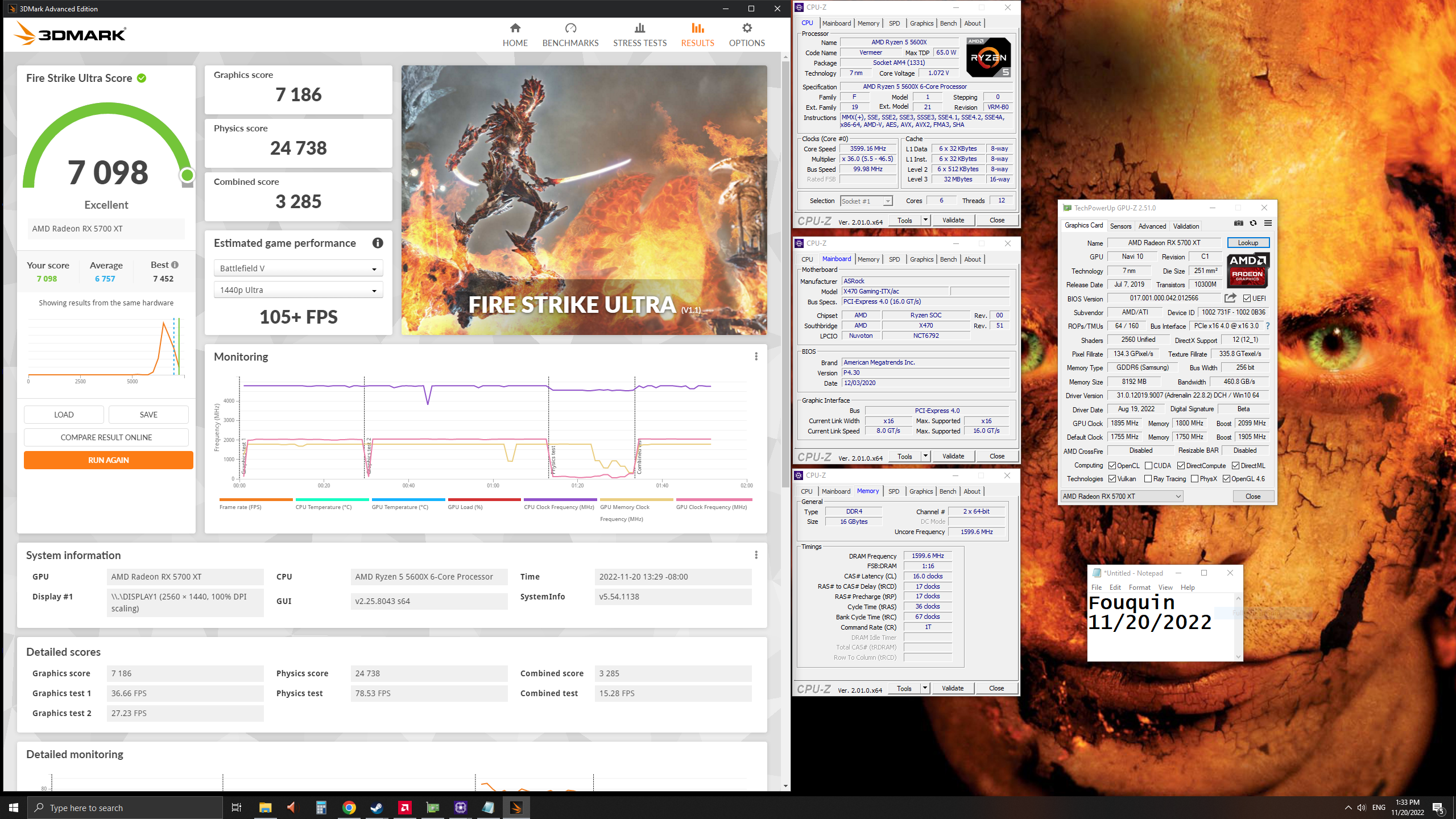Viewport: 1456px width, 819px height.
Task: Expand the Tools dropdown arrow in Memory CPU-Z window
Action: click(925, 688)
